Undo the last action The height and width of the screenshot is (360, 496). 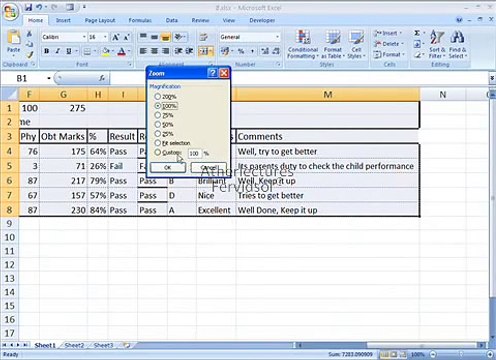pos(39,7)
